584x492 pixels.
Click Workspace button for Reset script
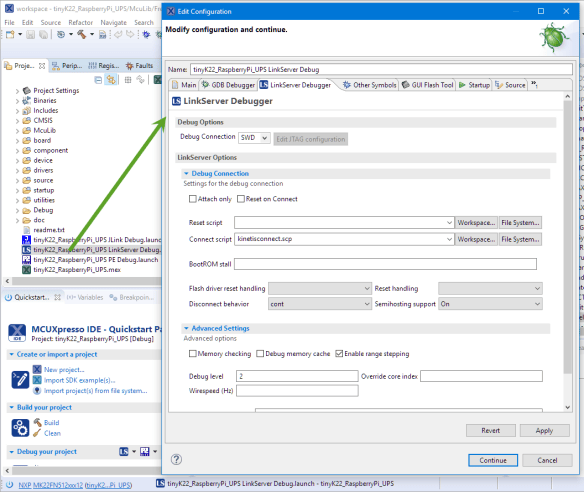[x=476, y=223]
